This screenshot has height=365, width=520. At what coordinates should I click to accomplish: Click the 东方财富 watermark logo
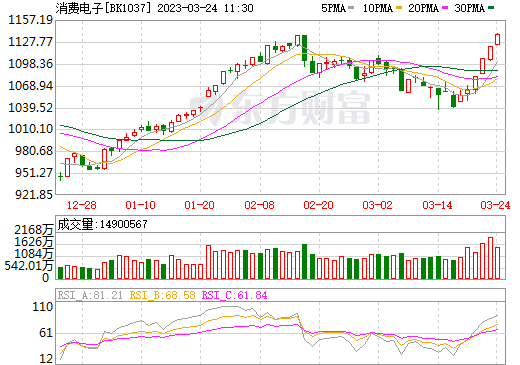pos(280,107)
